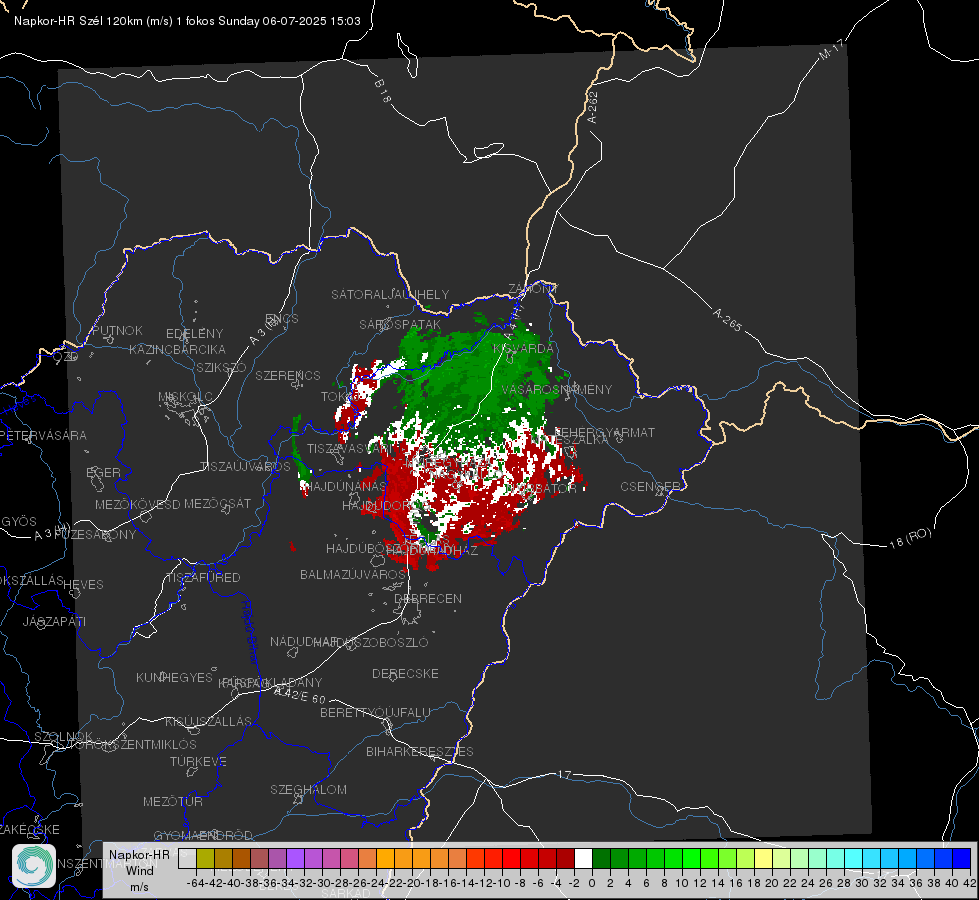979x900 pixels.
Task: Click the SÁTORALJAÚJHELY label
Action: coord(390,294)
